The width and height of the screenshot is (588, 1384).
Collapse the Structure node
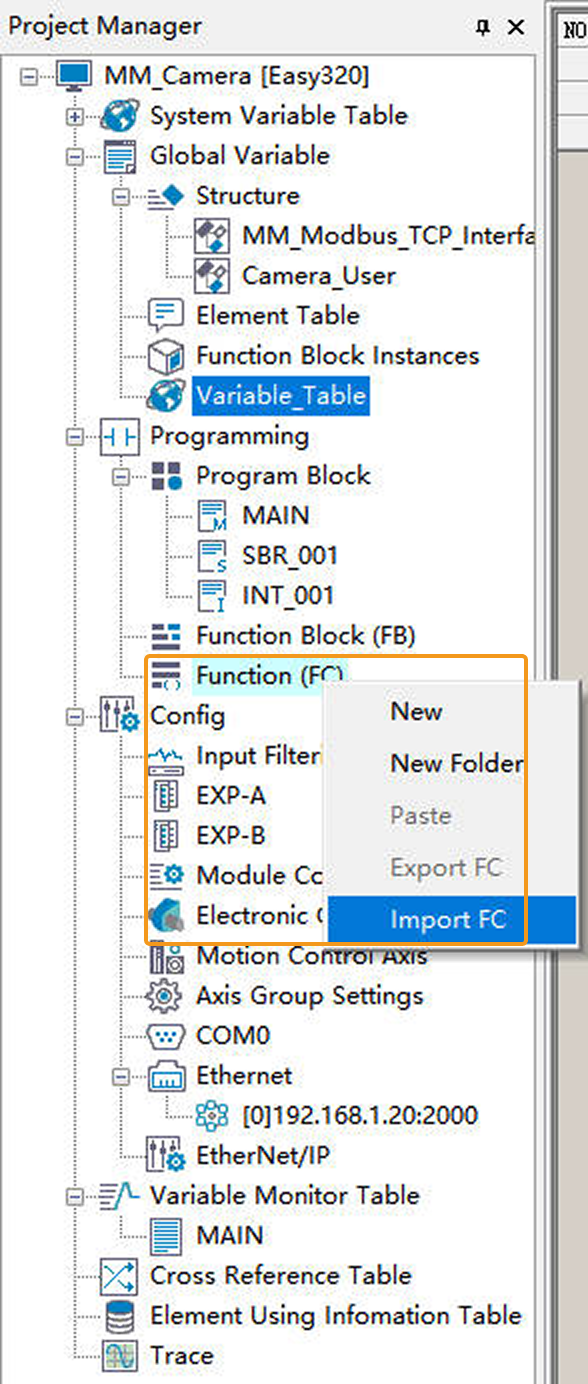(x=121, y=196)
